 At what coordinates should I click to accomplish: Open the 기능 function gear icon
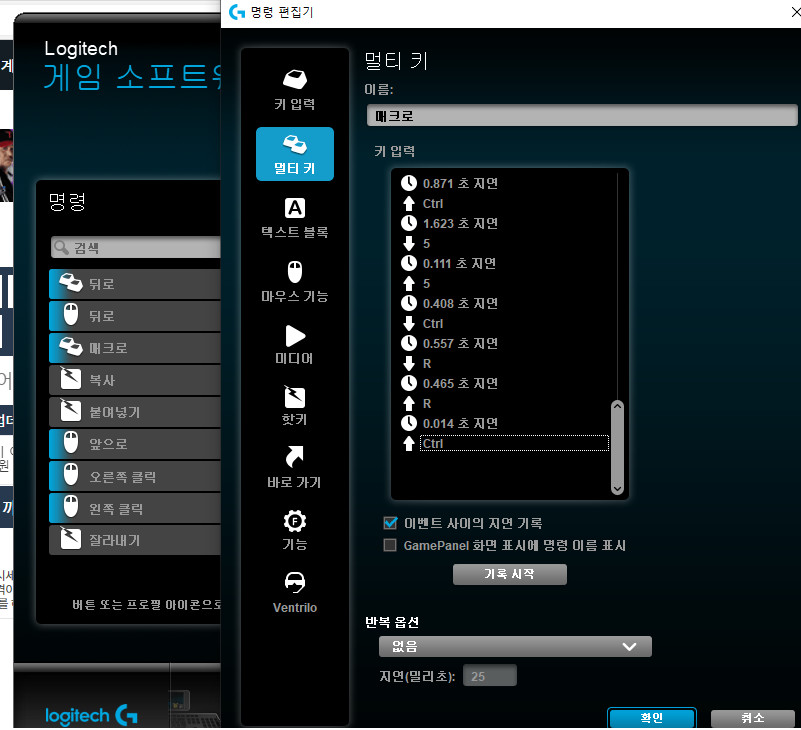tap(294, 521)
